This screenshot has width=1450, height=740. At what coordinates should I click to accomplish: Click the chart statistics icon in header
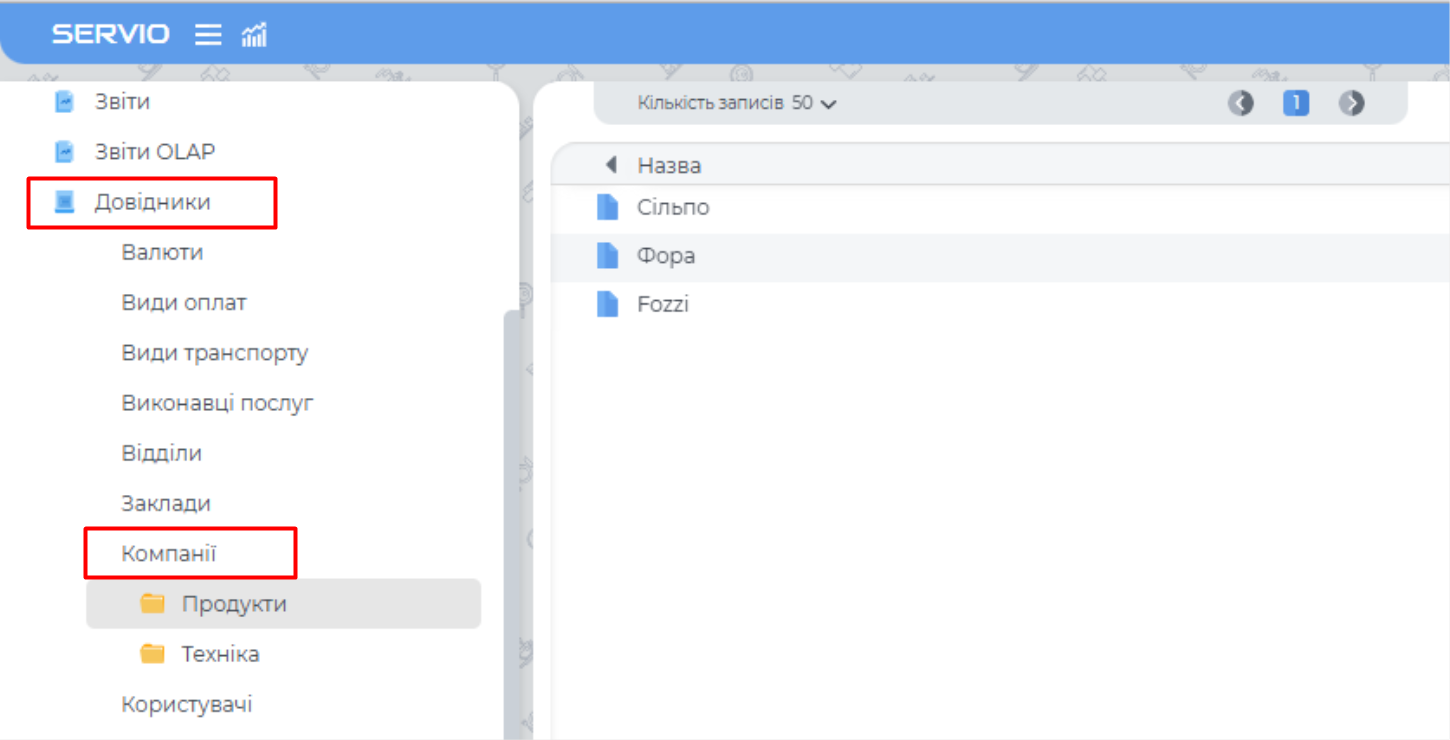(254, 35)
